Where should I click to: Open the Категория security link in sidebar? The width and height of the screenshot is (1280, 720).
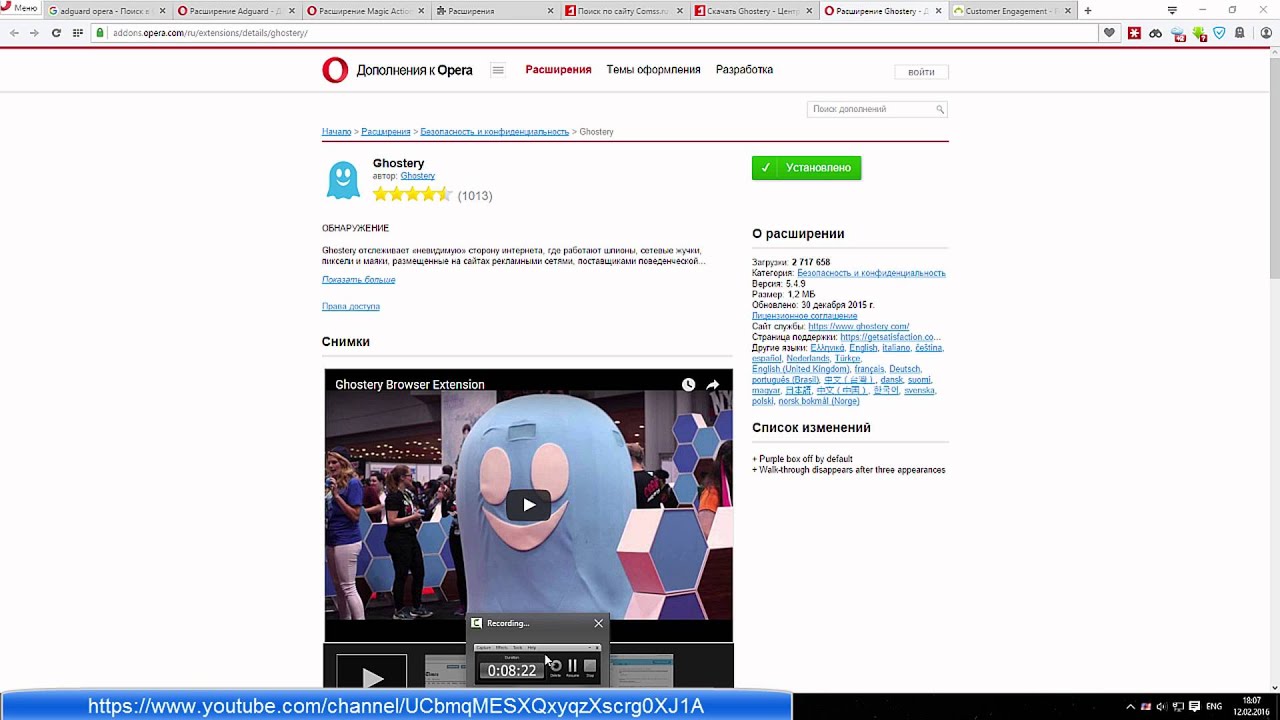click(x=871, y=273)
